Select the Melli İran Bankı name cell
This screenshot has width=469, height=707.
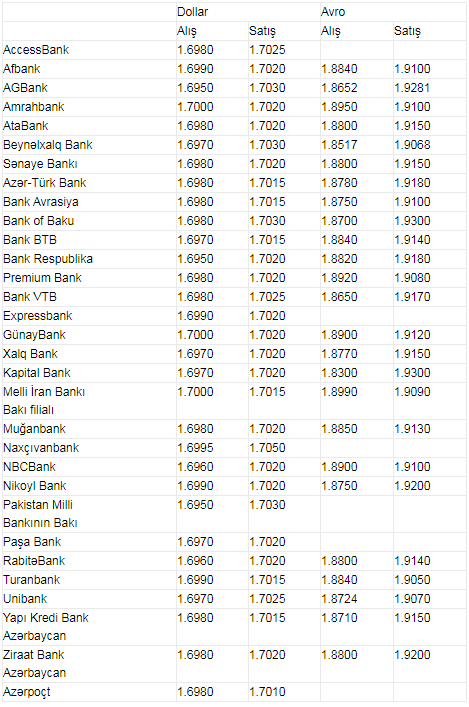click(x=44, y=400)
